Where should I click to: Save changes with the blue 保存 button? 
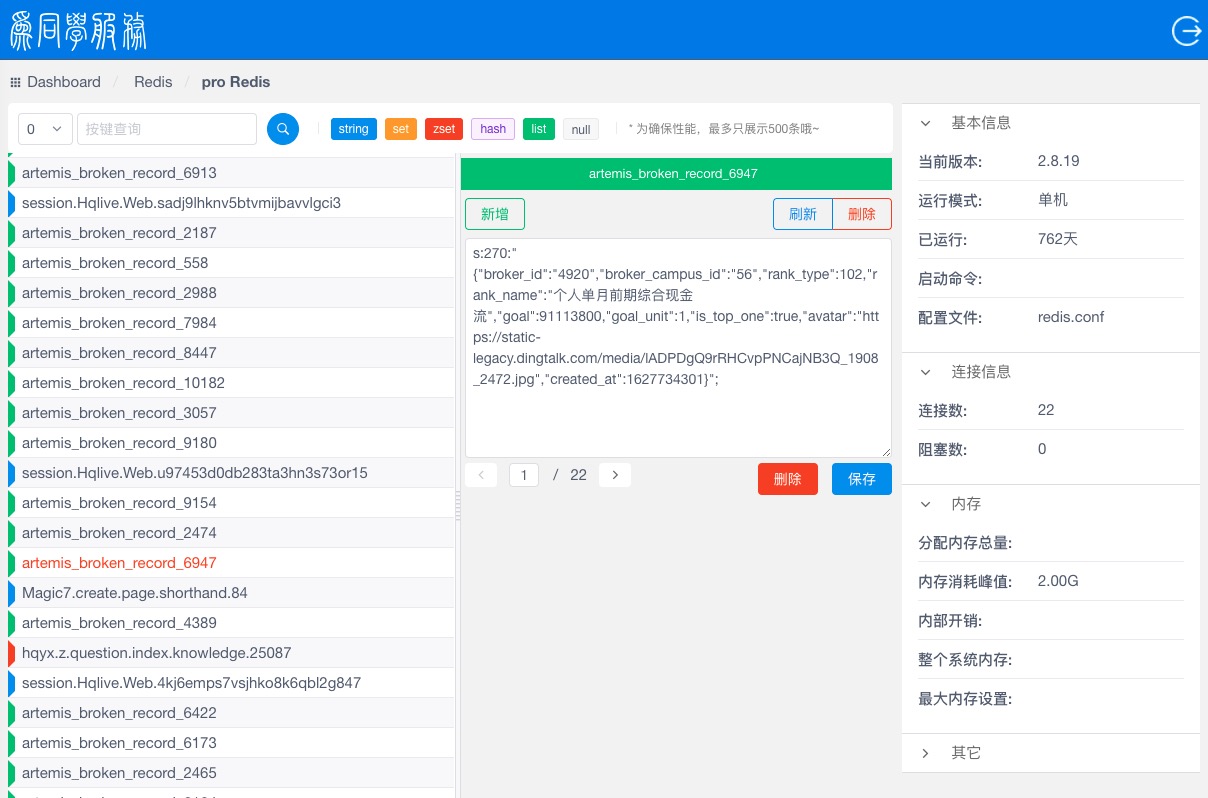861,479
